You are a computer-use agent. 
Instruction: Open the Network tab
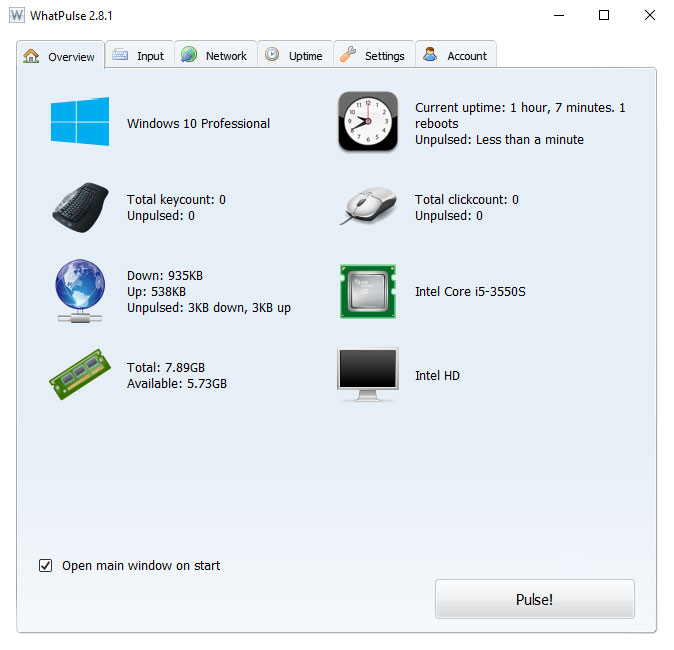coord(215,55)
